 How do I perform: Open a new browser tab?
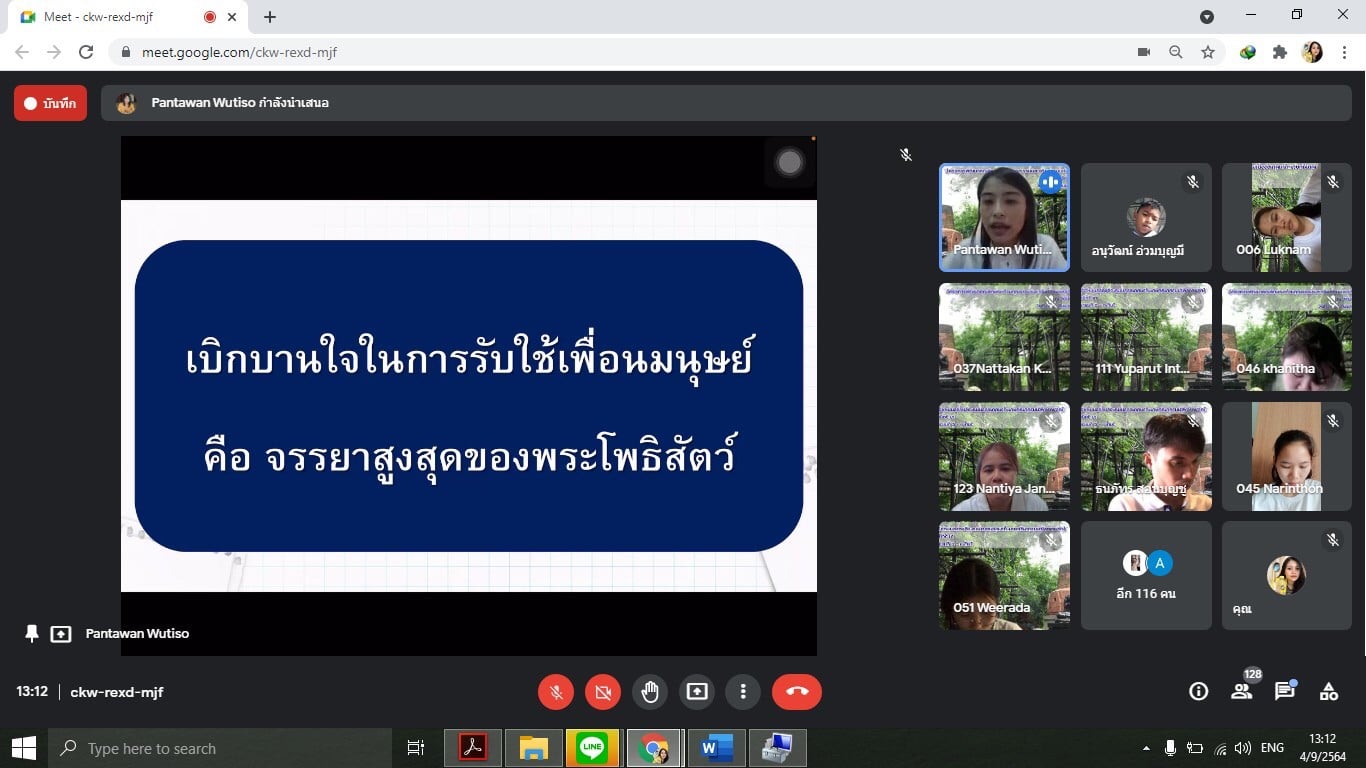point(270,17)
